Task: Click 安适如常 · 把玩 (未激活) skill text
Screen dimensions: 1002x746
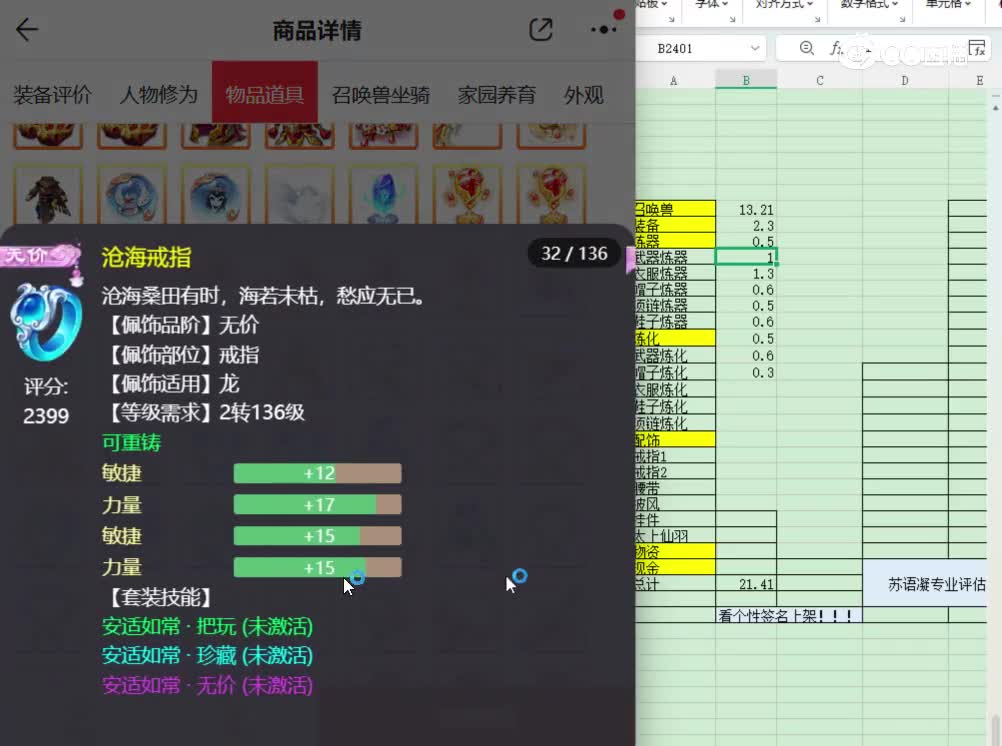Action: (208, 626)
